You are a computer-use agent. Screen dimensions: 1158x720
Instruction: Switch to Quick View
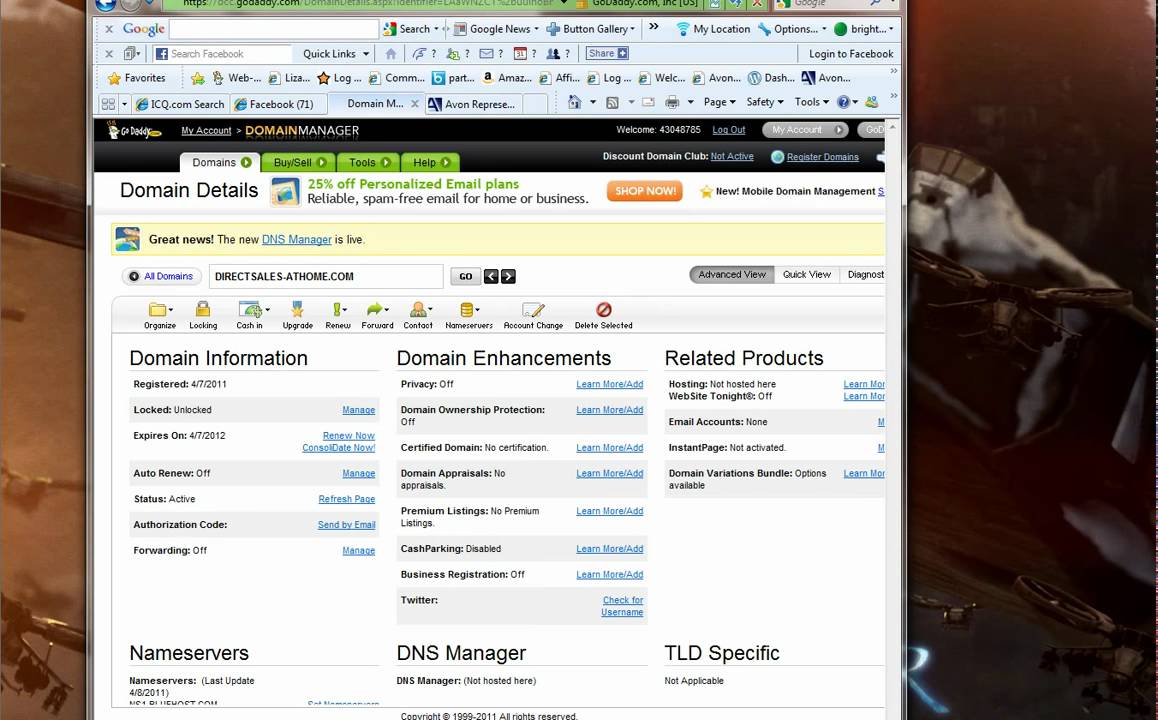(806, 275)
